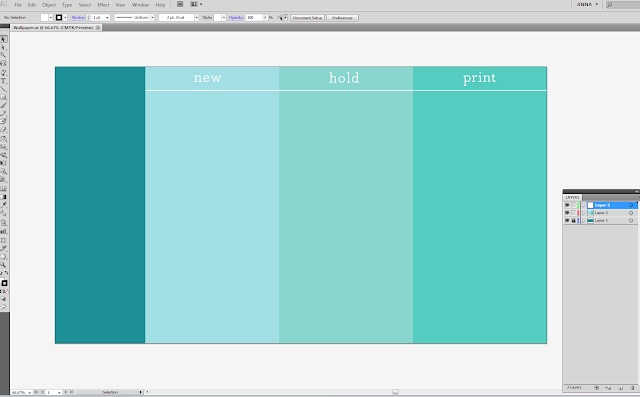Select the LAYERS panel tab
The height and width of the screenshot is (397, 640).
[572, 197]
